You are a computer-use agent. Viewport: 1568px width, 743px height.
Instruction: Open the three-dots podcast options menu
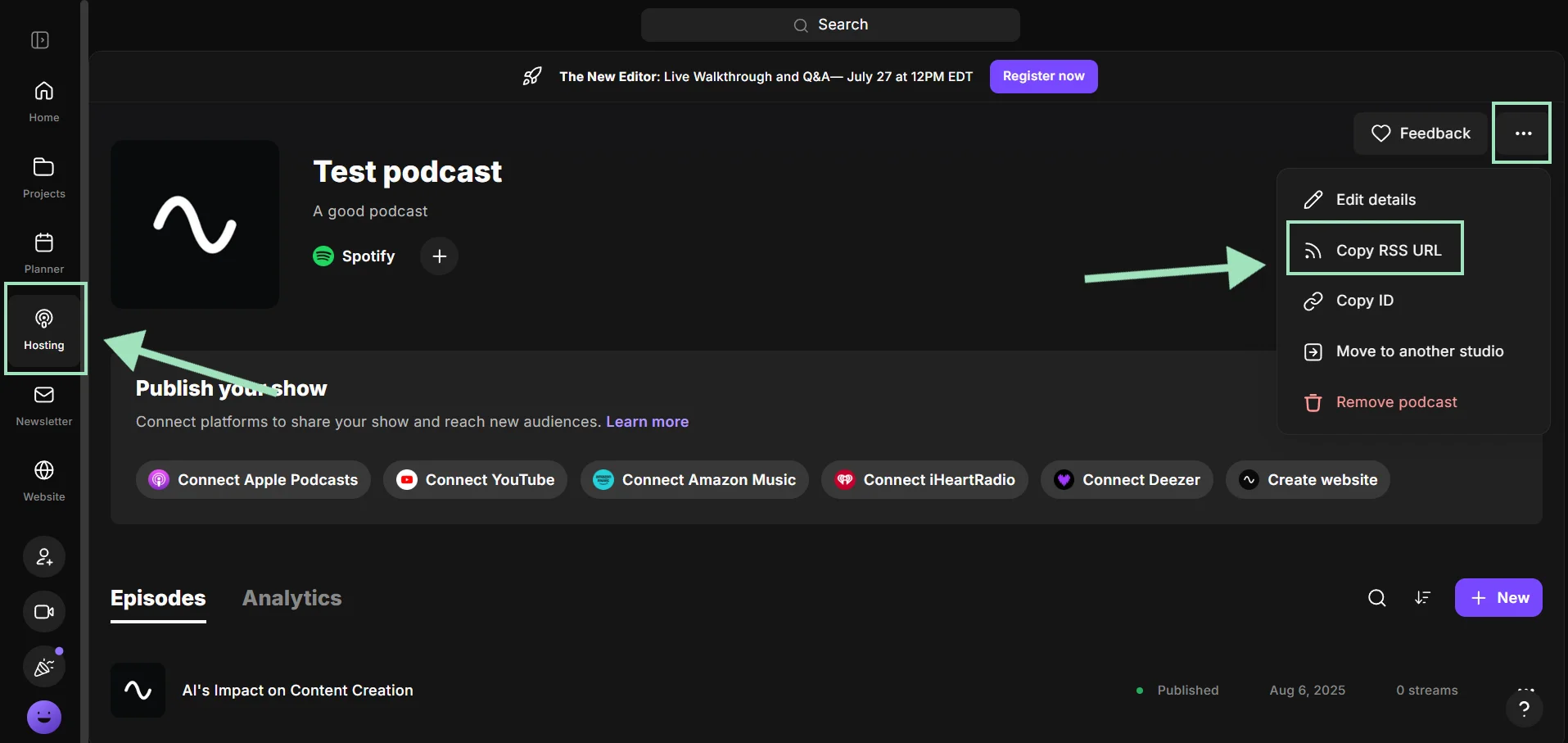coord(1523,134)
